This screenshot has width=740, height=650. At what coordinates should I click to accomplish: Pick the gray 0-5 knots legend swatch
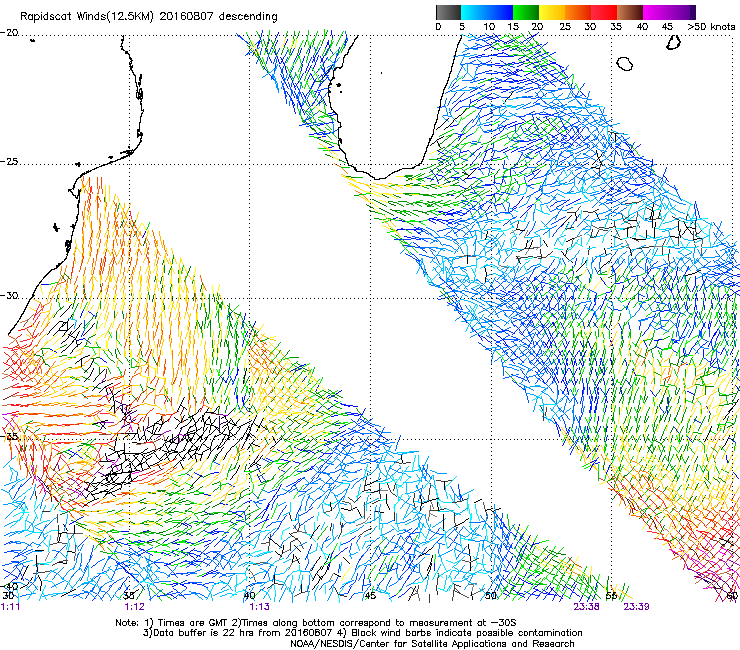pyautogui.click(x=448, y=12)
